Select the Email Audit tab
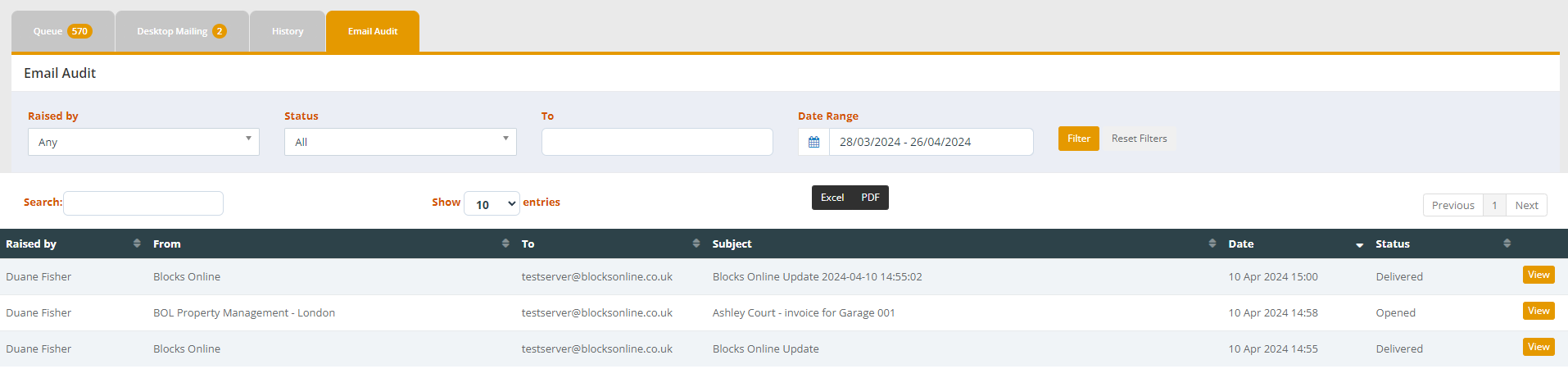This screenshot has width=1568, height=378. pyautogui.click(x=373, y=31)
